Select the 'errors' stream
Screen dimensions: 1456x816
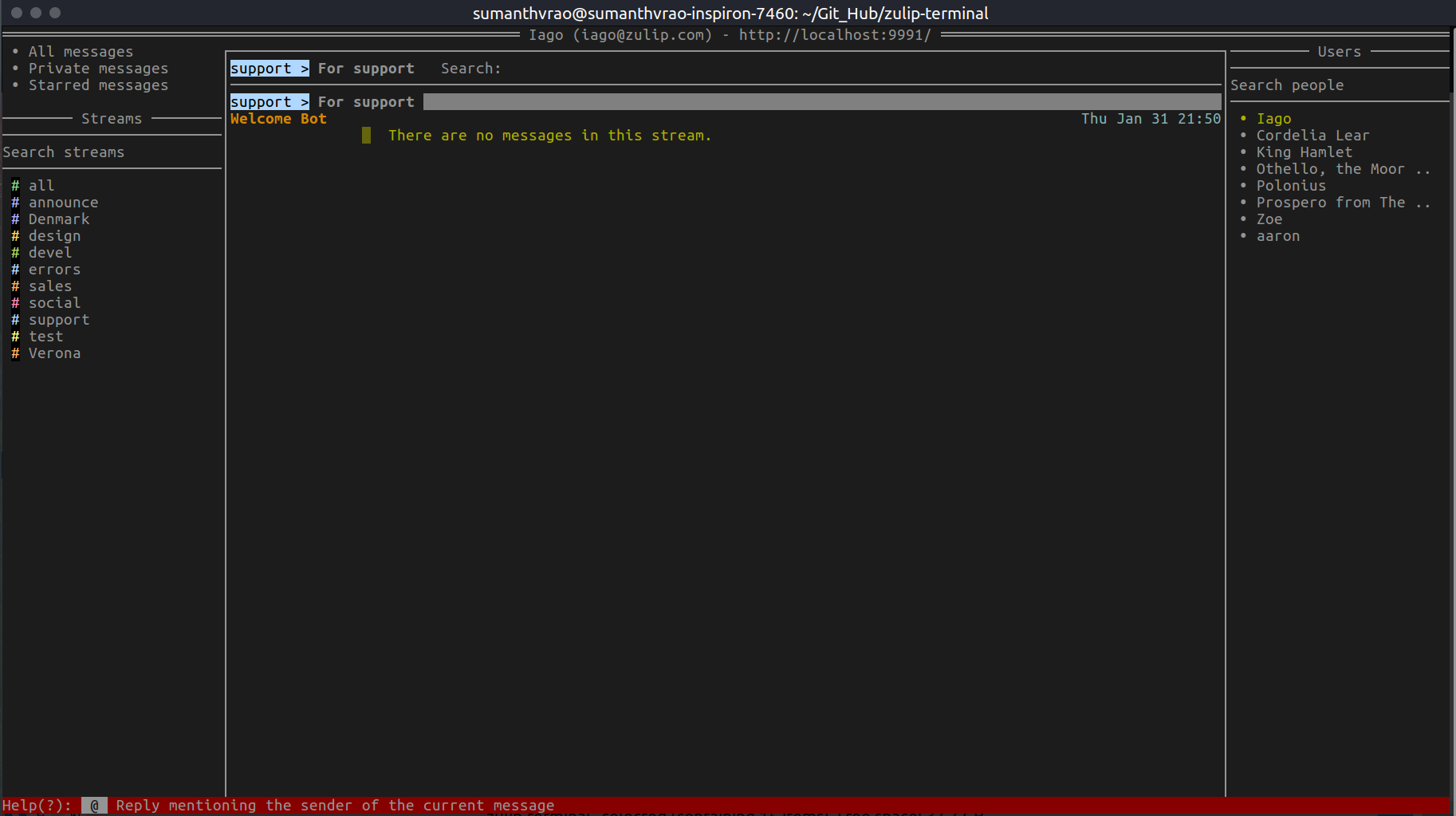point(54,270)
